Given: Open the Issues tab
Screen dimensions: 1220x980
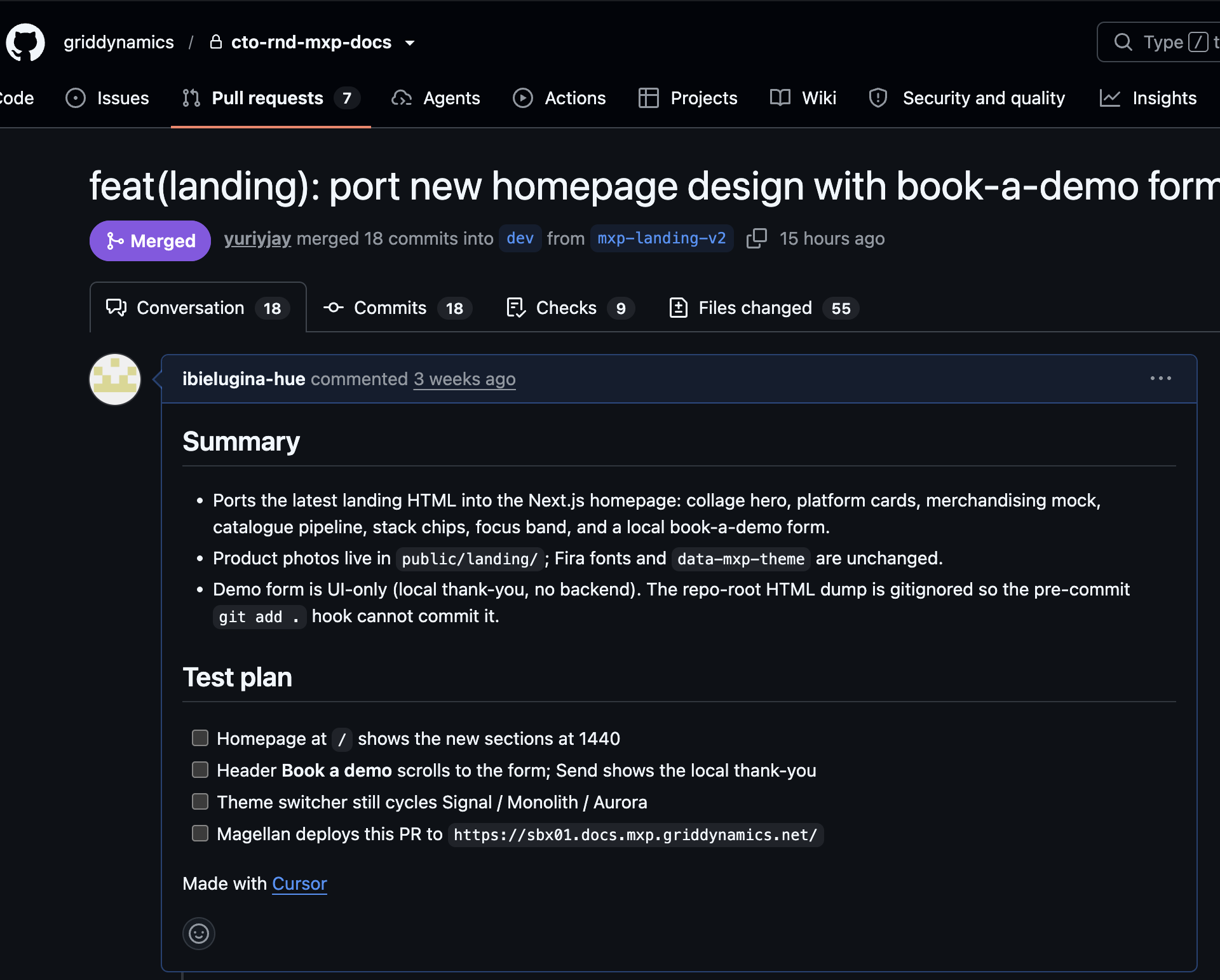Looking at the screenshot, I should pyautogui.click(x=107, y=98).
